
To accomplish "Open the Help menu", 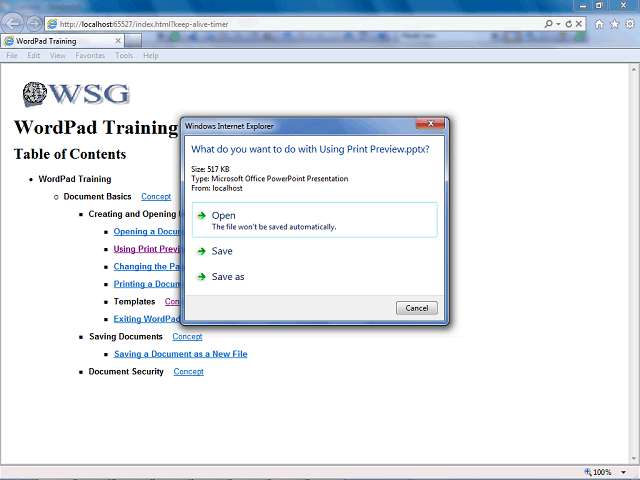I will [151, 56].
